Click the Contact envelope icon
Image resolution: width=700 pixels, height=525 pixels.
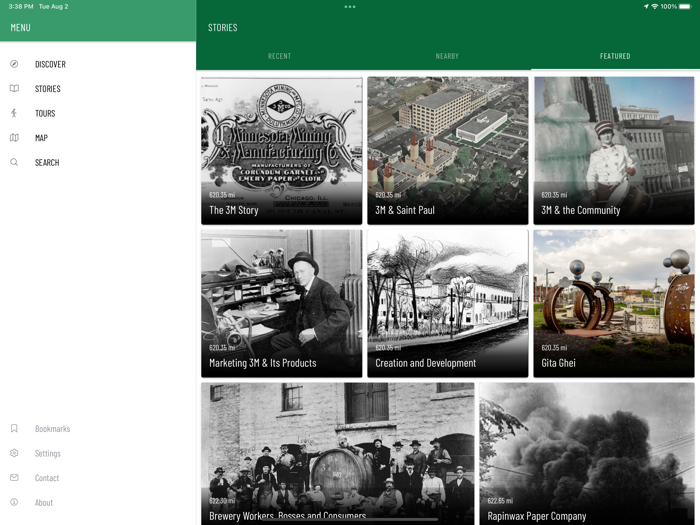pyautogui.click(x=14, y=478)
